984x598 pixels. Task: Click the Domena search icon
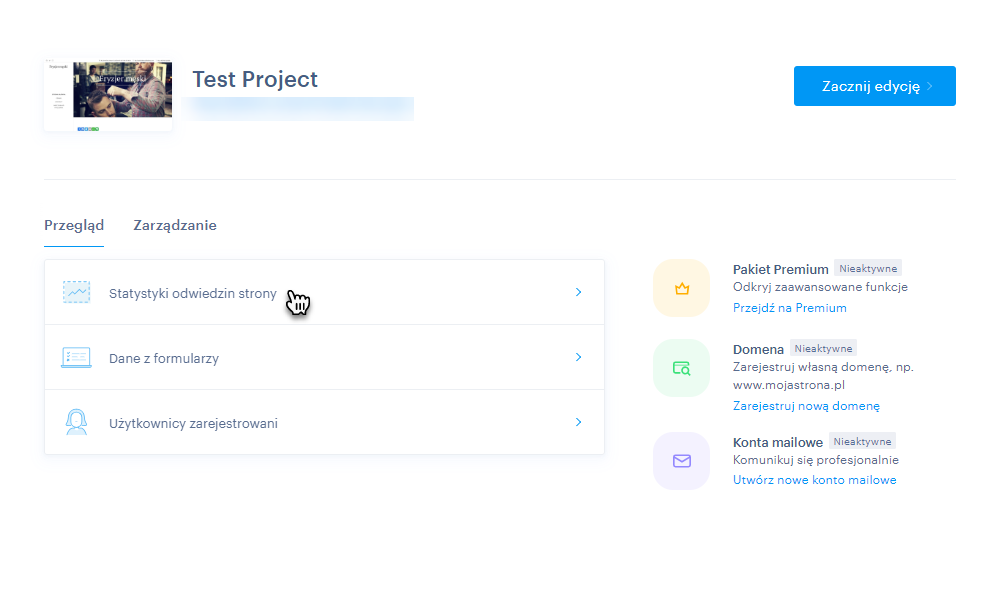[x=682, y=368]
